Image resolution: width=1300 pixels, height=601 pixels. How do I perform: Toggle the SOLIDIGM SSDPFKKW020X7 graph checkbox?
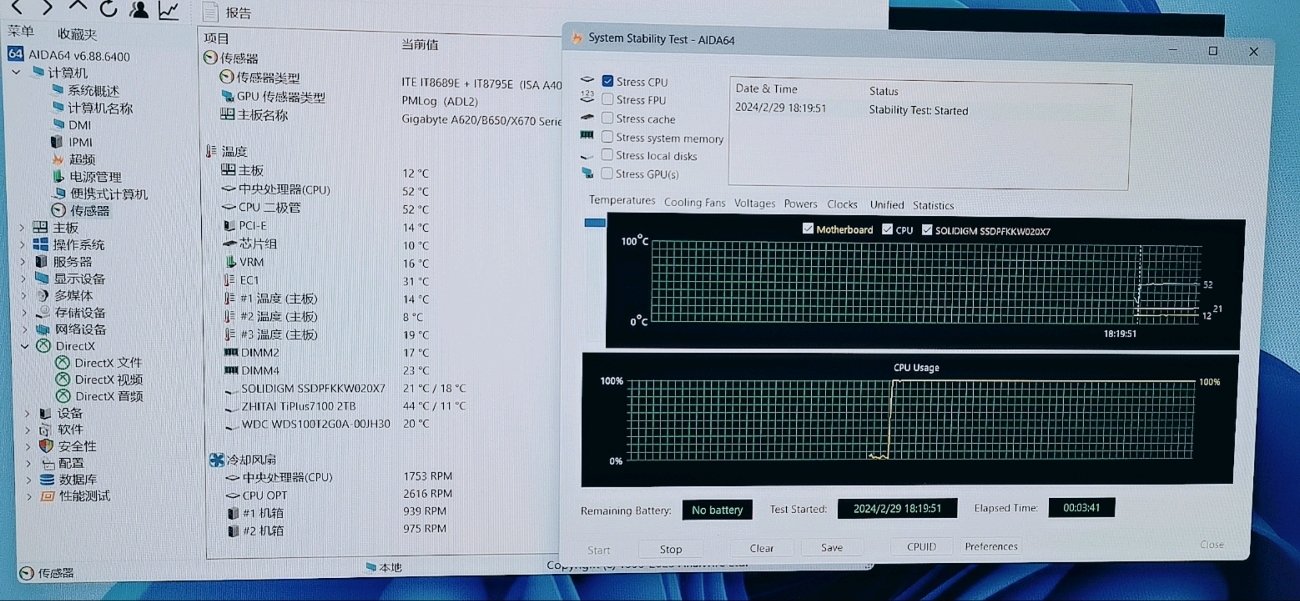coord(927,230)
